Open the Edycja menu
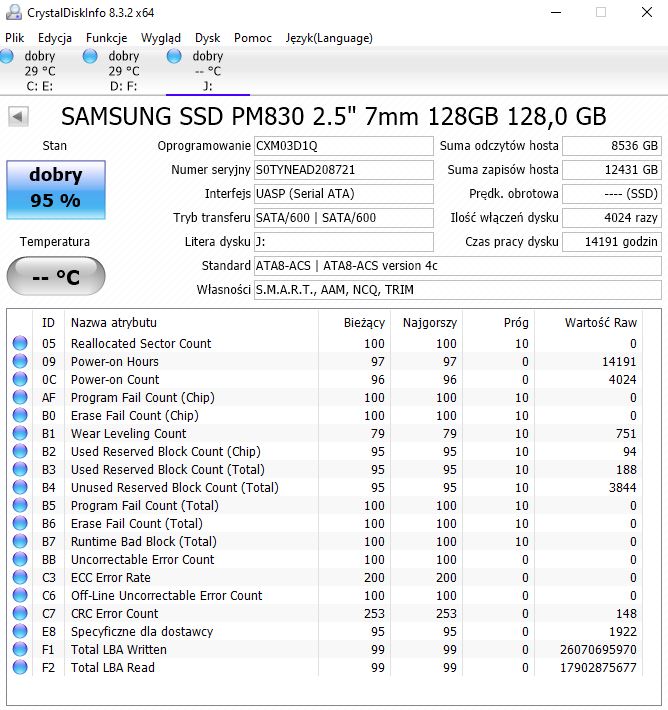 (x=55, y=38)
